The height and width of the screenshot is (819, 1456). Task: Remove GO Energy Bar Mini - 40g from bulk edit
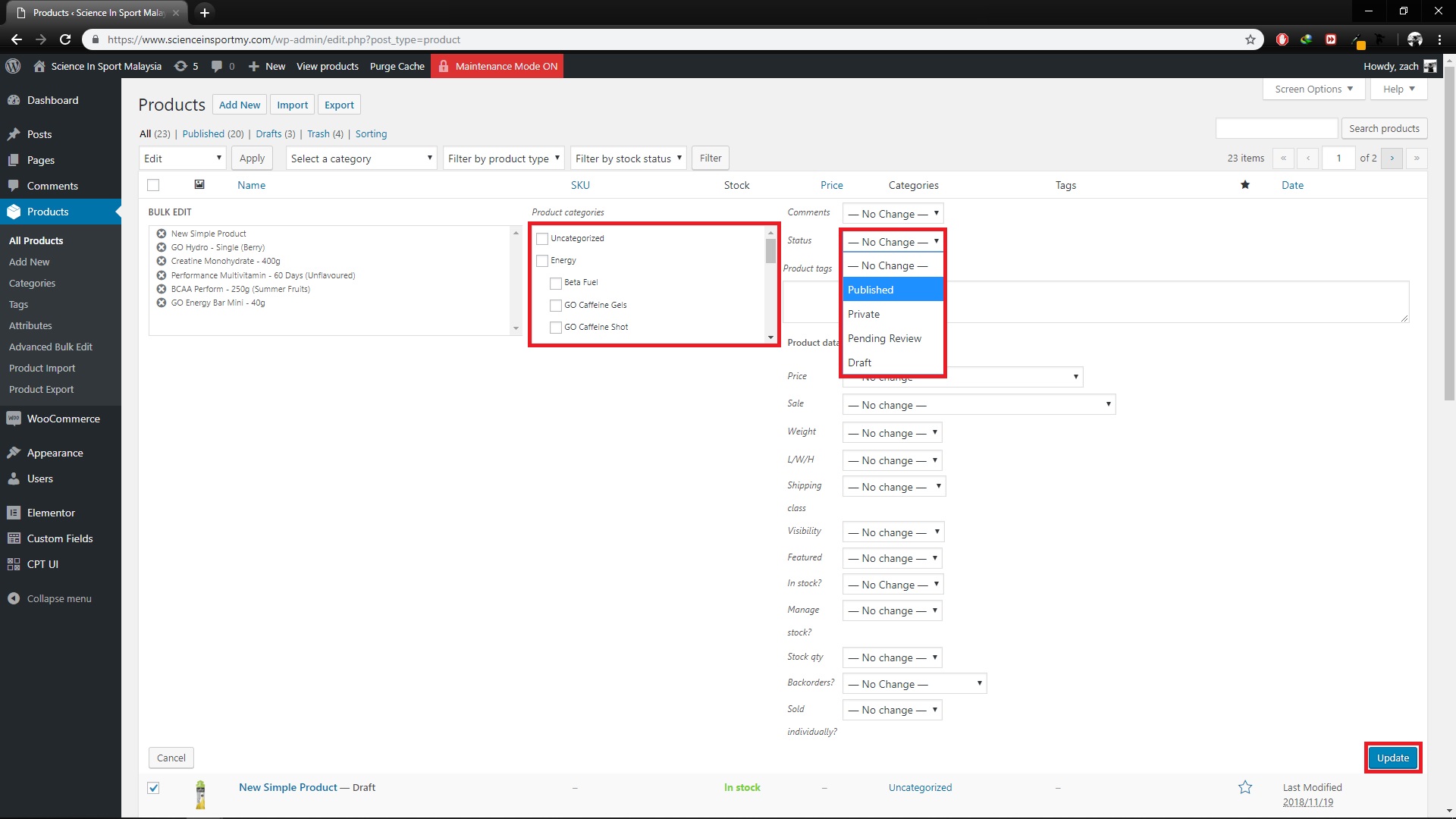[162, 303]
